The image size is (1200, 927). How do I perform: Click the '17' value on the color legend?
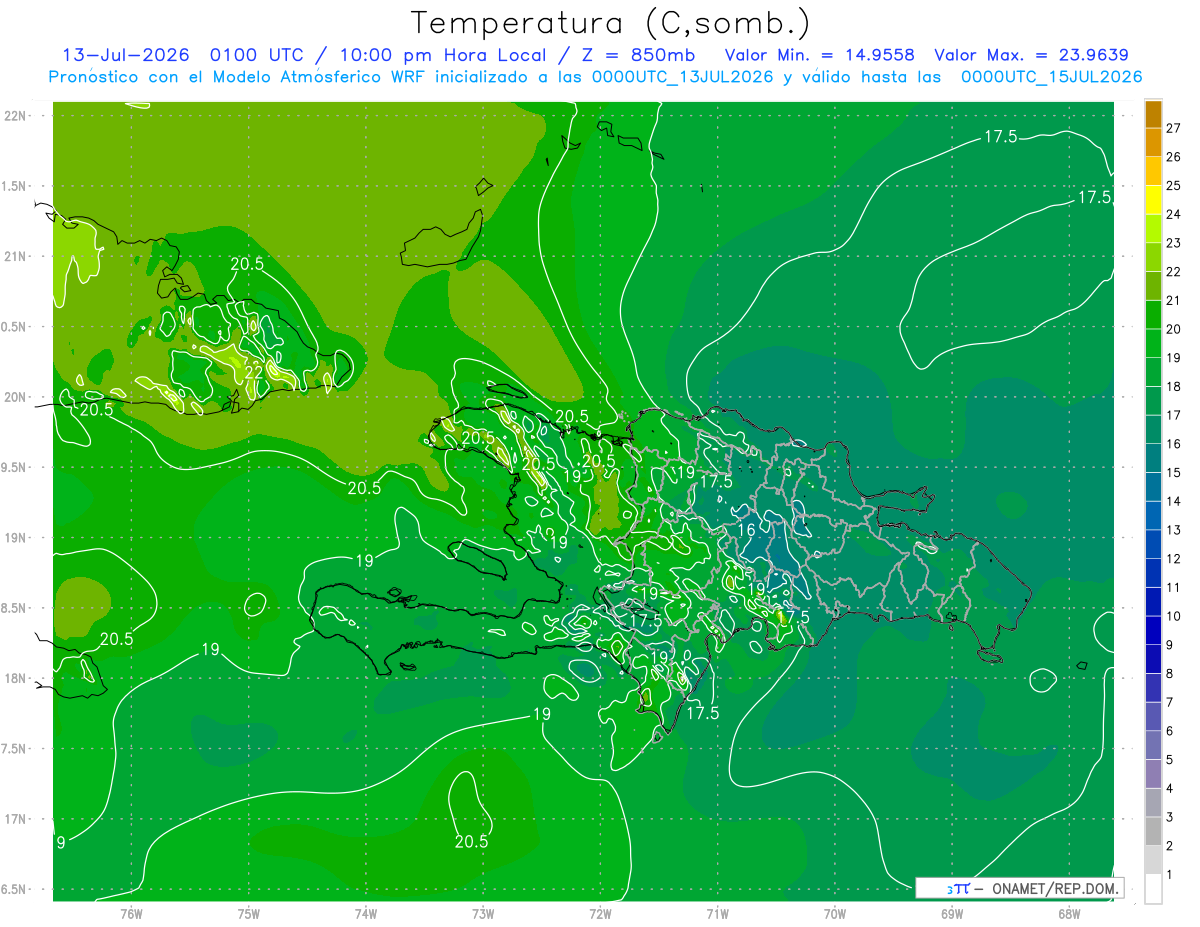[1174, 415]
